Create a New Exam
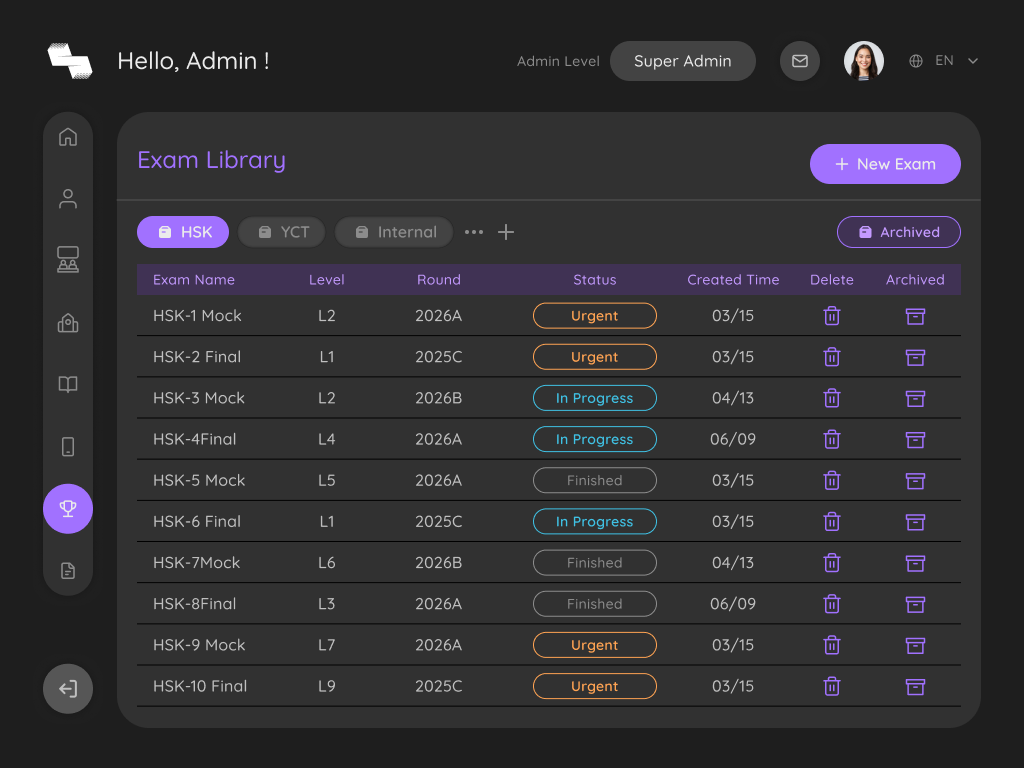The image size is (1024, 768). (885, 164)
